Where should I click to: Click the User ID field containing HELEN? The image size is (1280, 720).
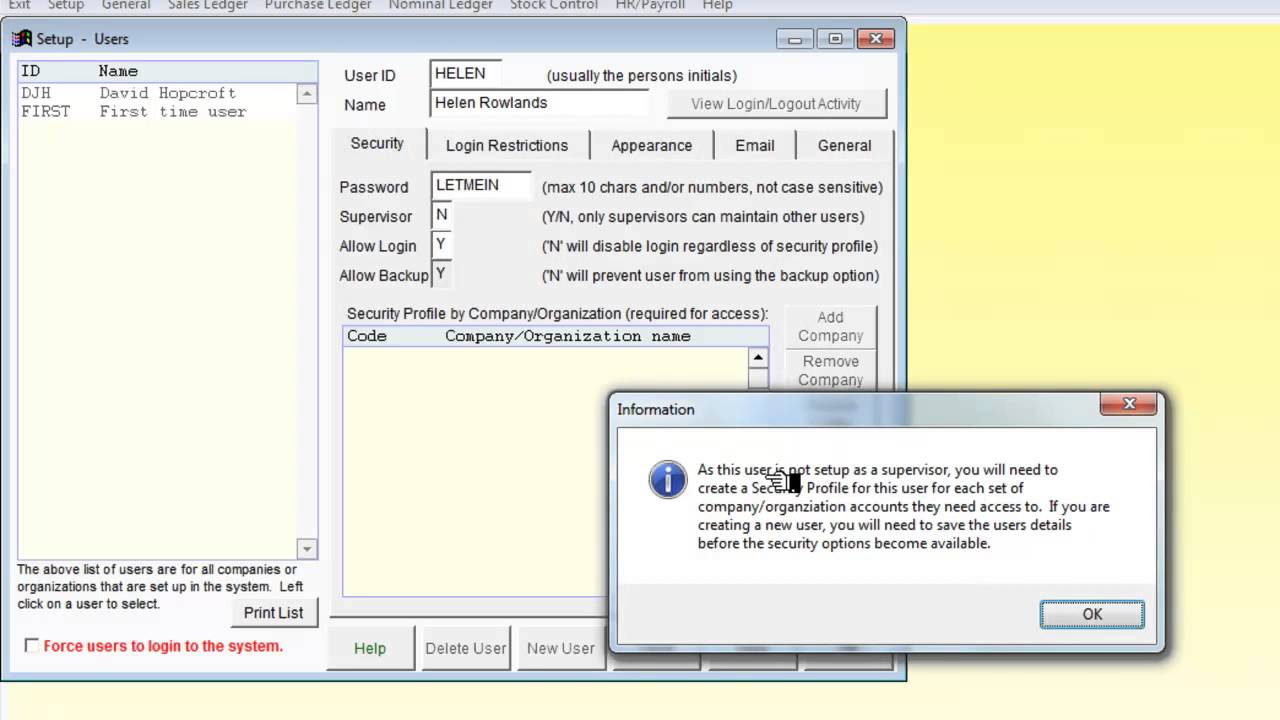[466, 74]
